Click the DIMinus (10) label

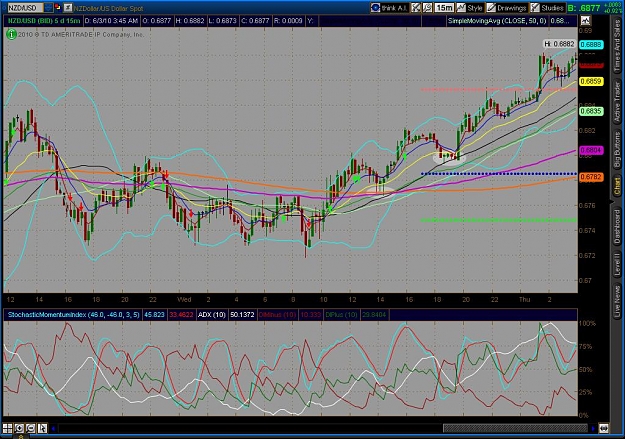click(277, 315)
